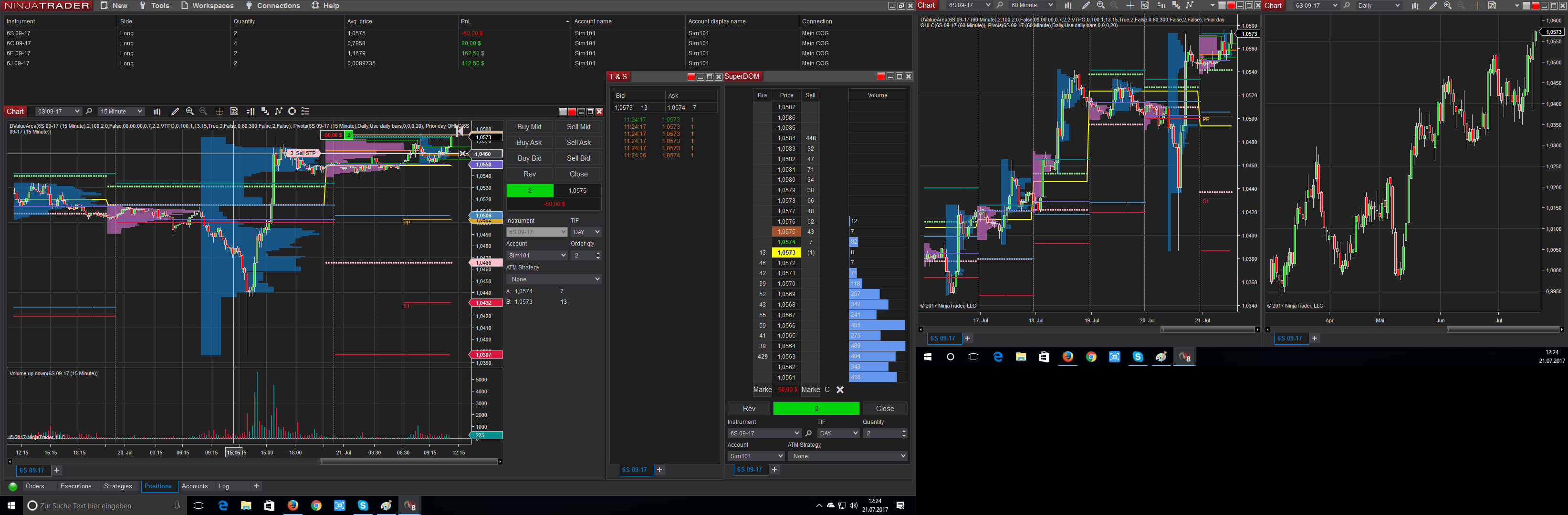Click price 1,0584 in the SuperDOM ladder
Image resolution: width=1568 pixels, height=515 pixels.
tap(786, 138)
